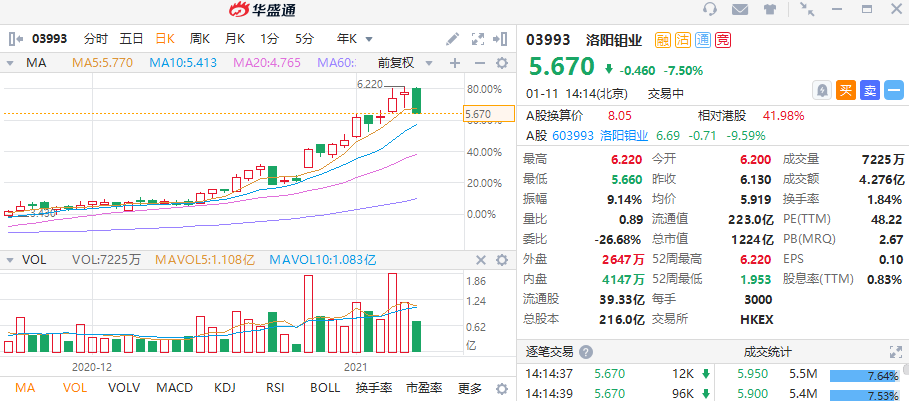Image resolution: width=909 pixels, height=401 pixels.
Task: Switch to 五日 five-day chart tab
Action: click(x=132, y=39)
